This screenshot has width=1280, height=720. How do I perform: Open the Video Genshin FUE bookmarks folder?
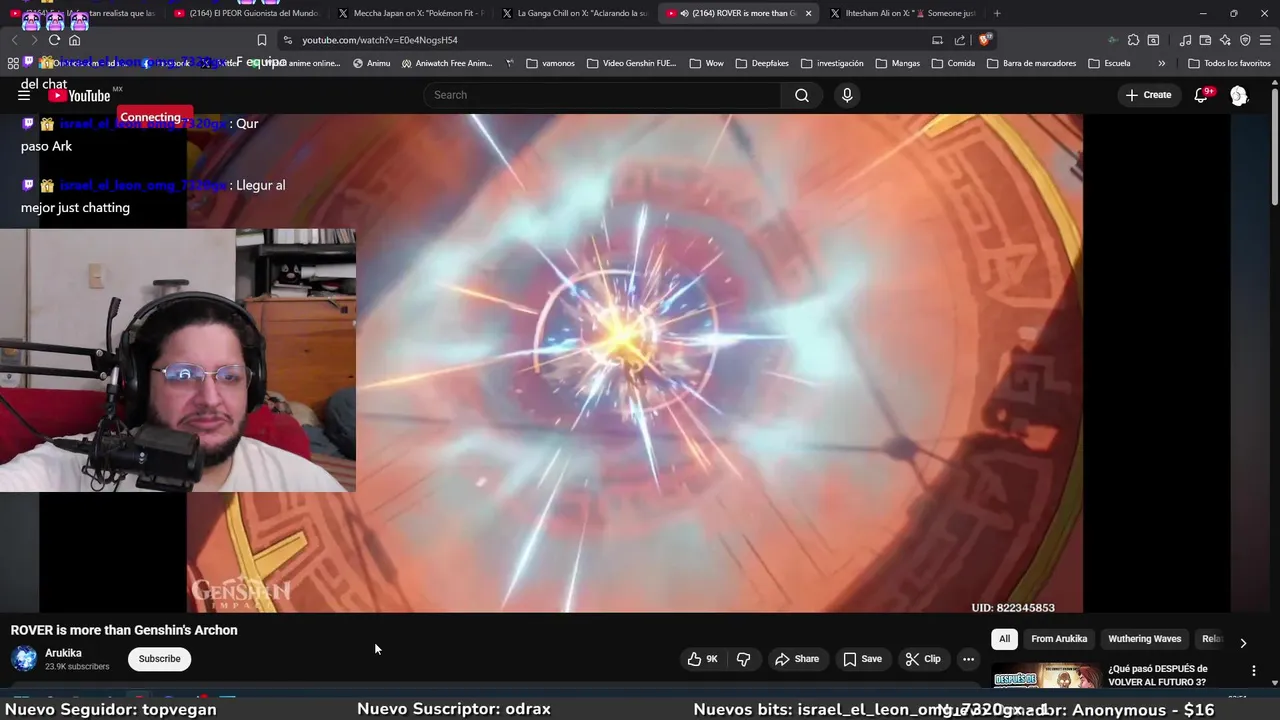click(631, 63)
